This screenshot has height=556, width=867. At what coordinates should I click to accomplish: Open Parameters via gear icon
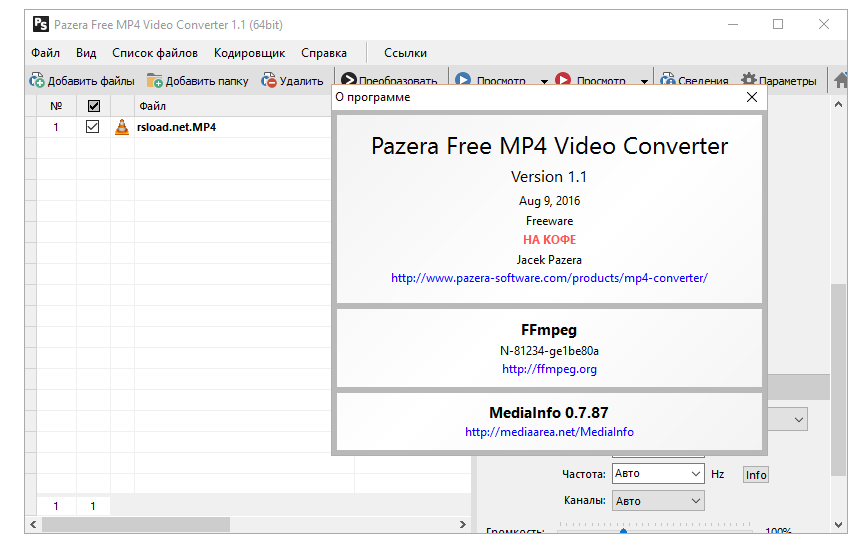[x=749, y=78]
